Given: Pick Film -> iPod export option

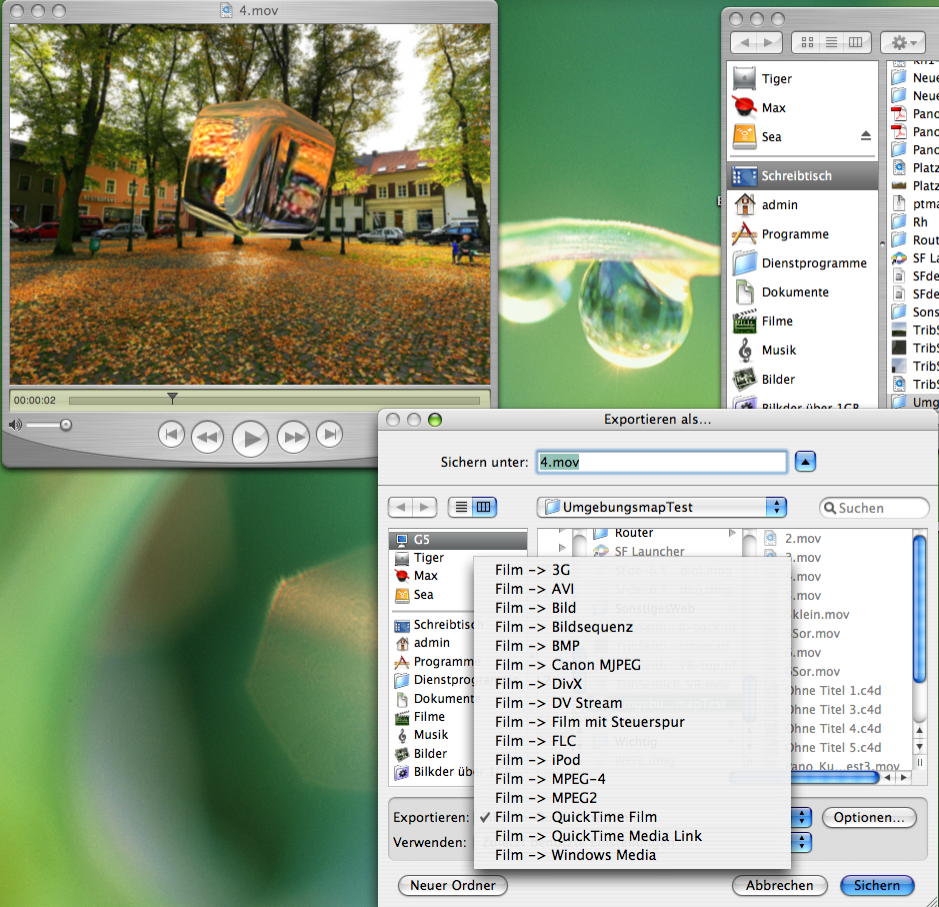Looking at the screenshot, I should (x=537, y=760).
